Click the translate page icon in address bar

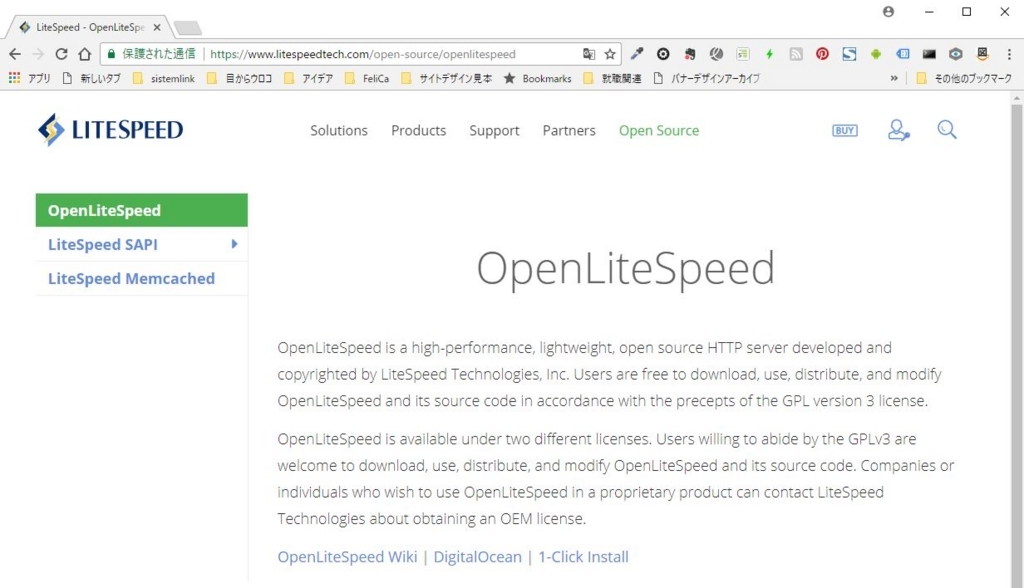589,54
